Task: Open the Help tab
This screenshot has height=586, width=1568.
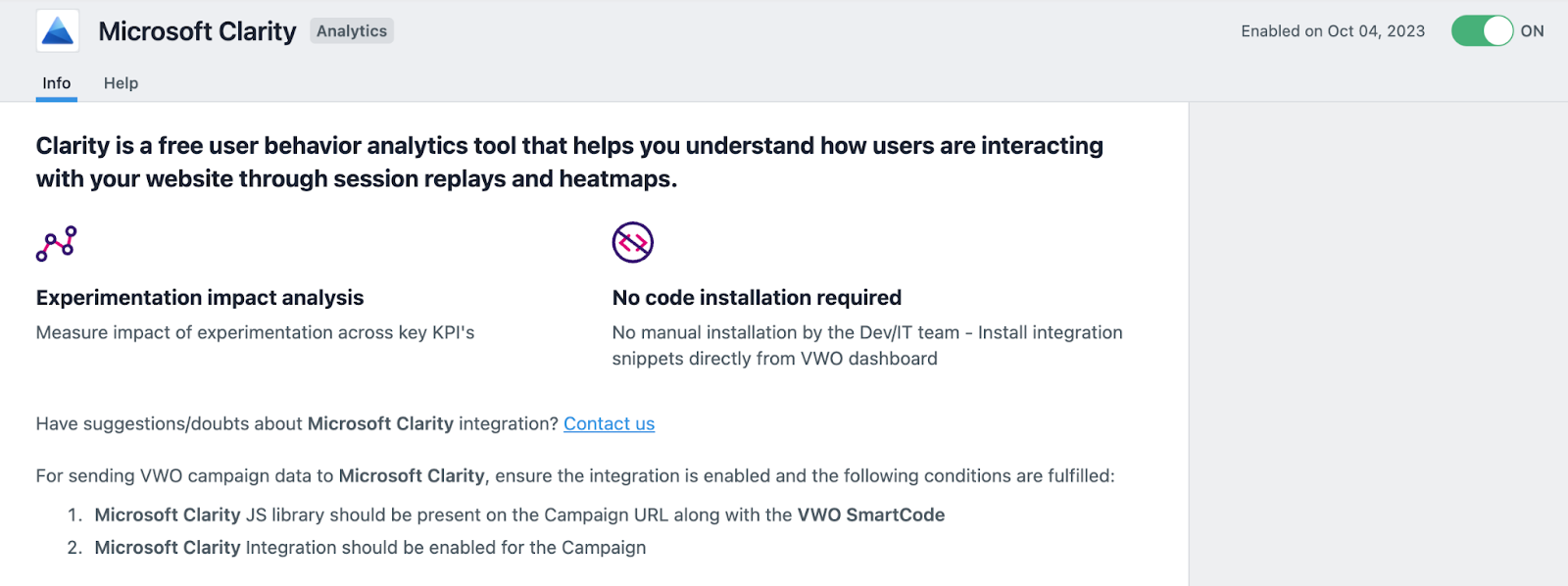Action: [x=122, y=83]
